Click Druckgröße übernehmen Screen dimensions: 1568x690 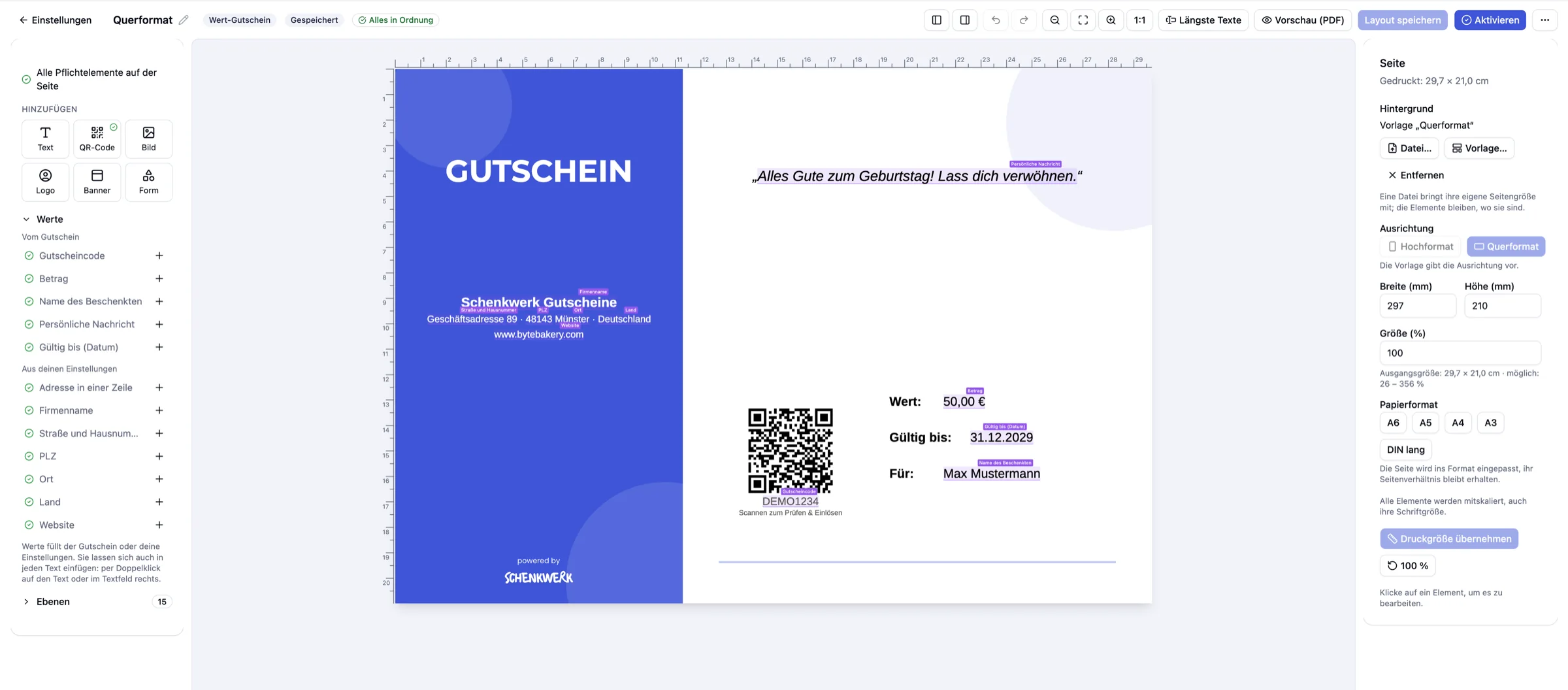[1449, 539]
